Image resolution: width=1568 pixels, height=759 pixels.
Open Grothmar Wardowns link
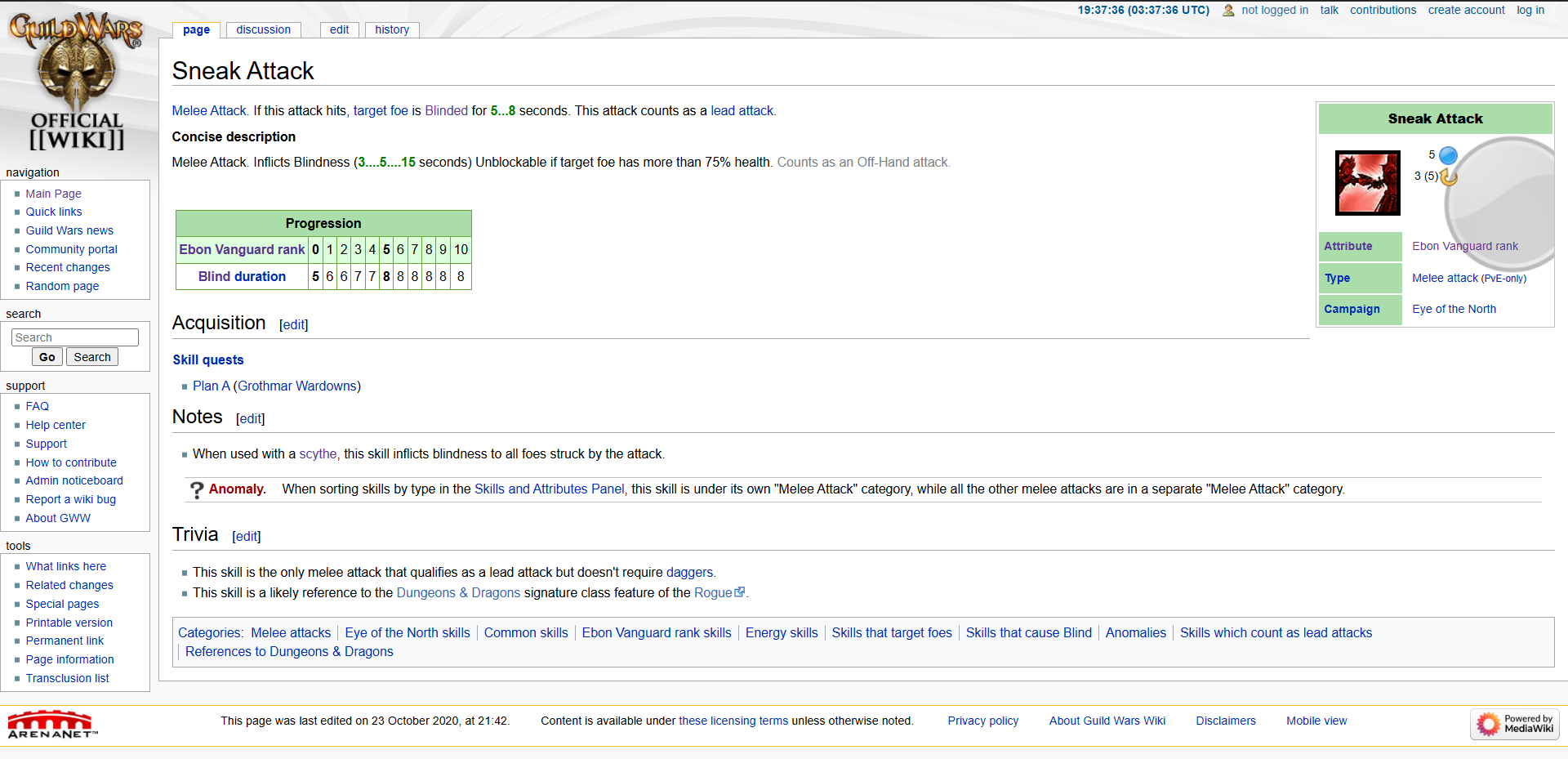point(297,386)
